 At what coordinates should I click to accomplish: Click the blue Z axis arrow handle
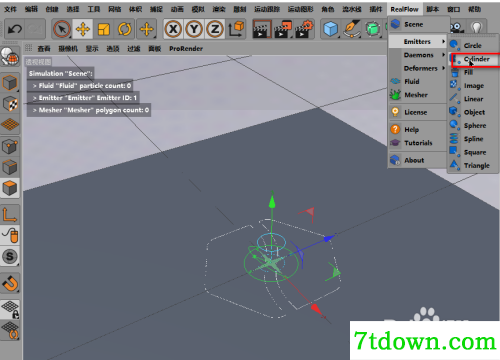[x=329, y=238]
